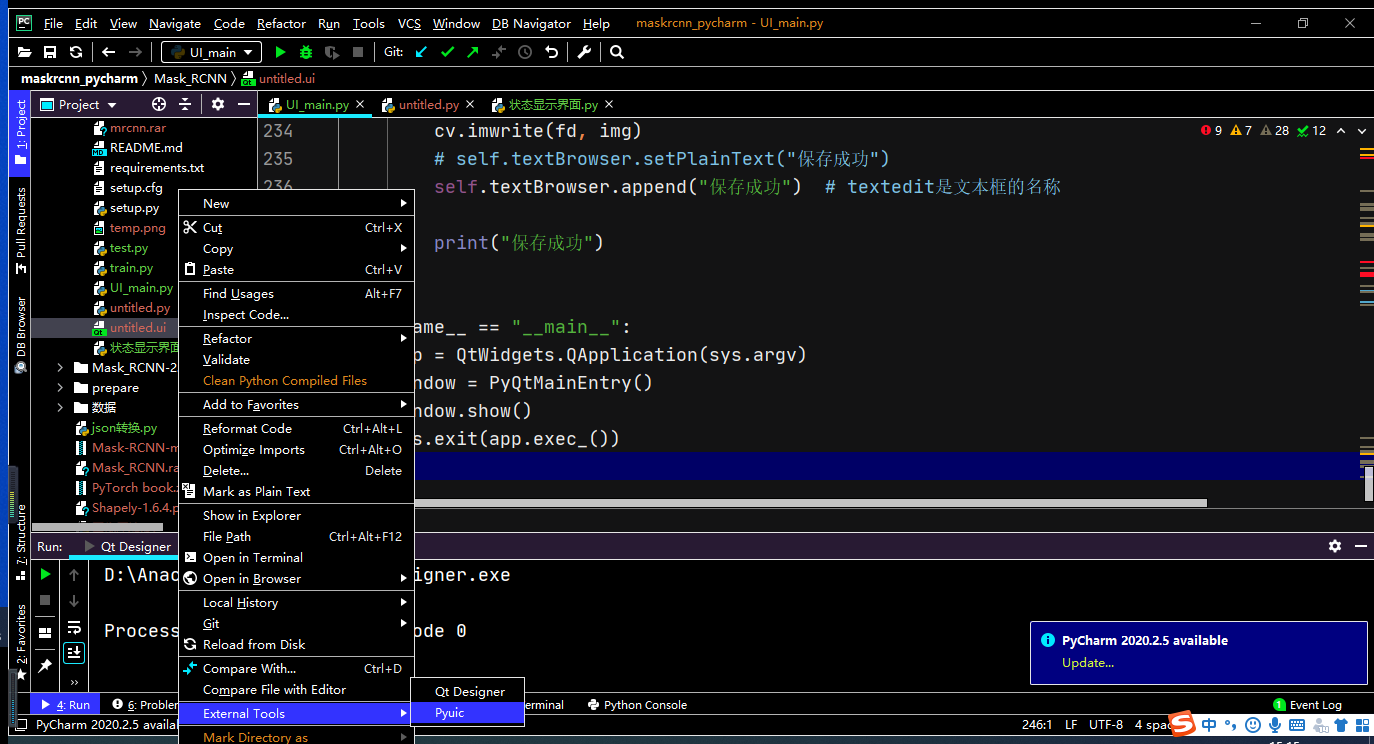Click the Search Everywhere magnifier icon

617,52
